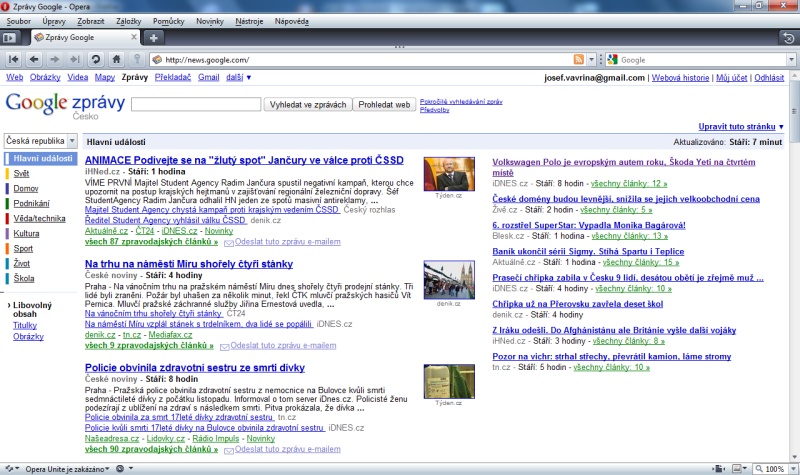Screen dimensions: 800x475
Task: Click the site favicon in address bar
Action: (157, 60)
